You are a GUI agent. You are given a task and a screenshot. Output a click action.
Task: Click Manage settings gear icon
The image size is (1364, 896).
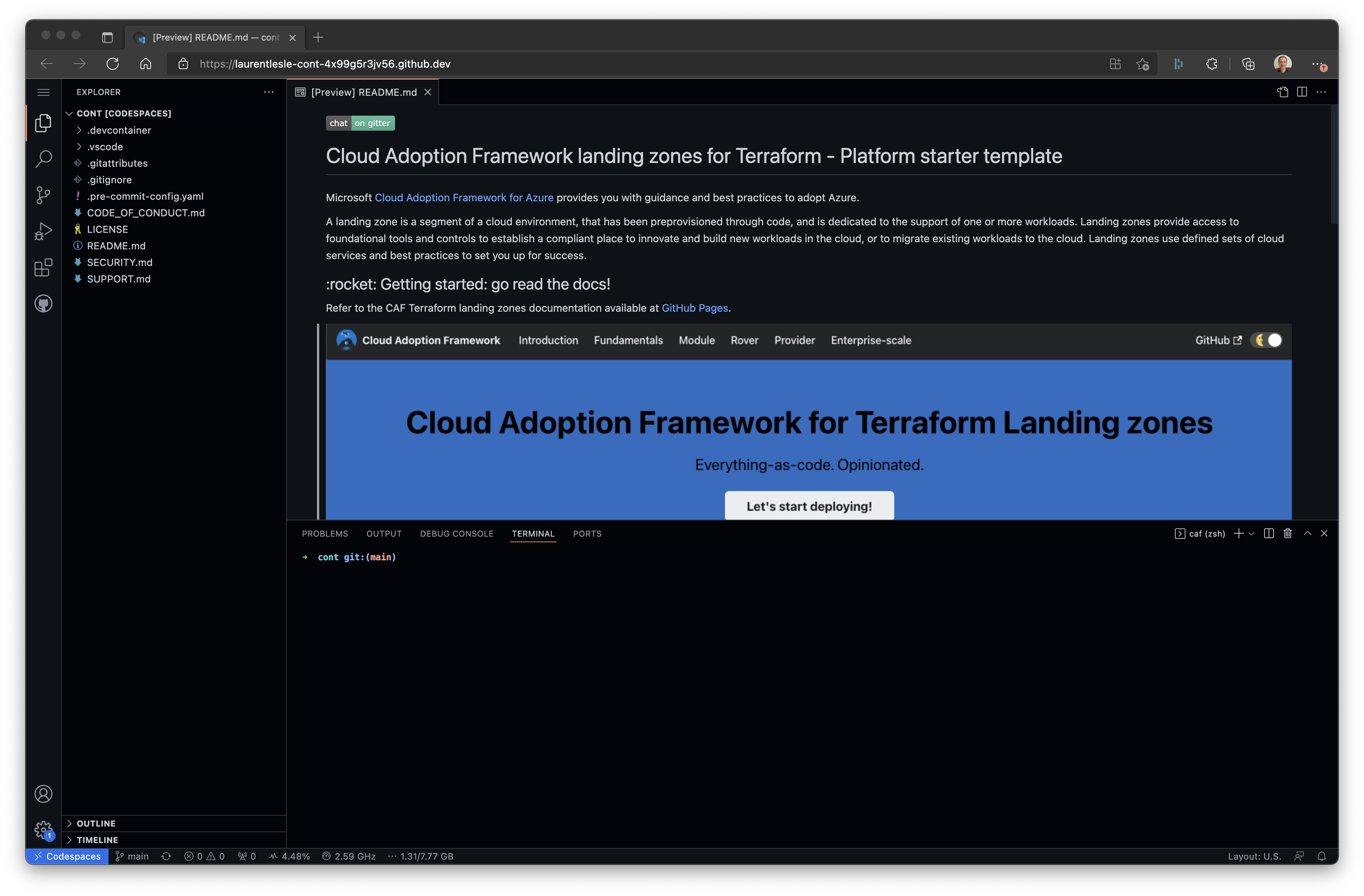coord(44,829)
